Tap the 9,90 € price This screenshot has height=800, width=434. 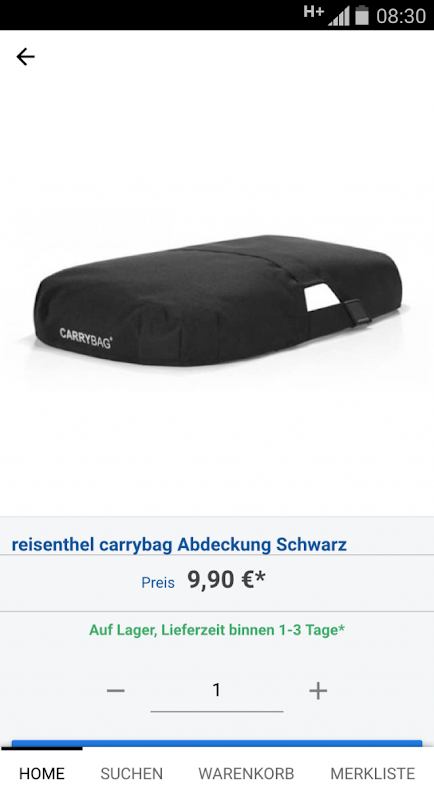pos(226,580)
